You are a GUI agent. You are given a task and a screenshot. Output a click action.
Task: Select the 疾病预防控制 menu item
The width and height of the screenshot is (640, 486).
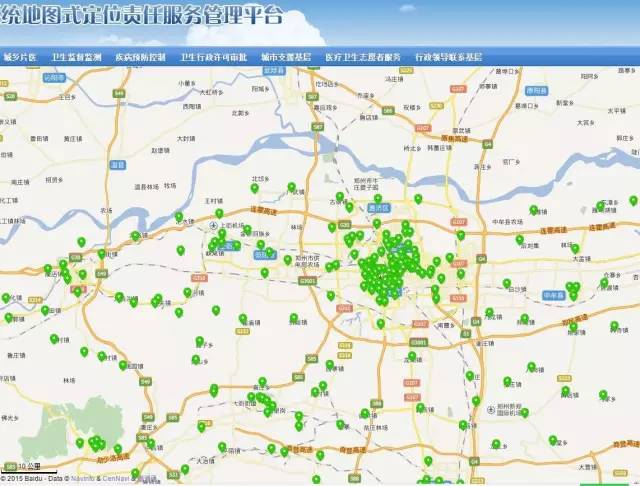click(140, 57)
